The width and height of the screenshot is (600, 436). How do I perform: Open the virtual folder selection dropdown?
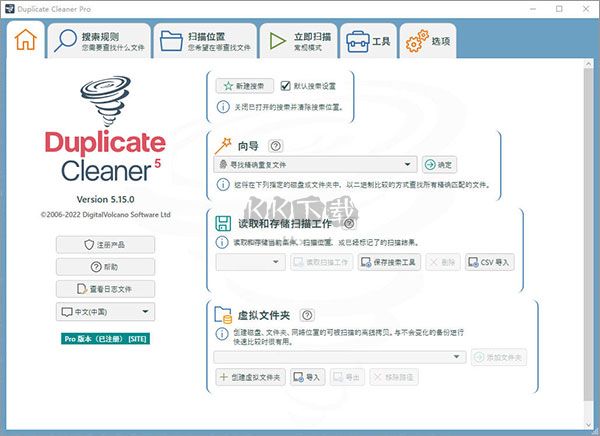click(340, 357)
